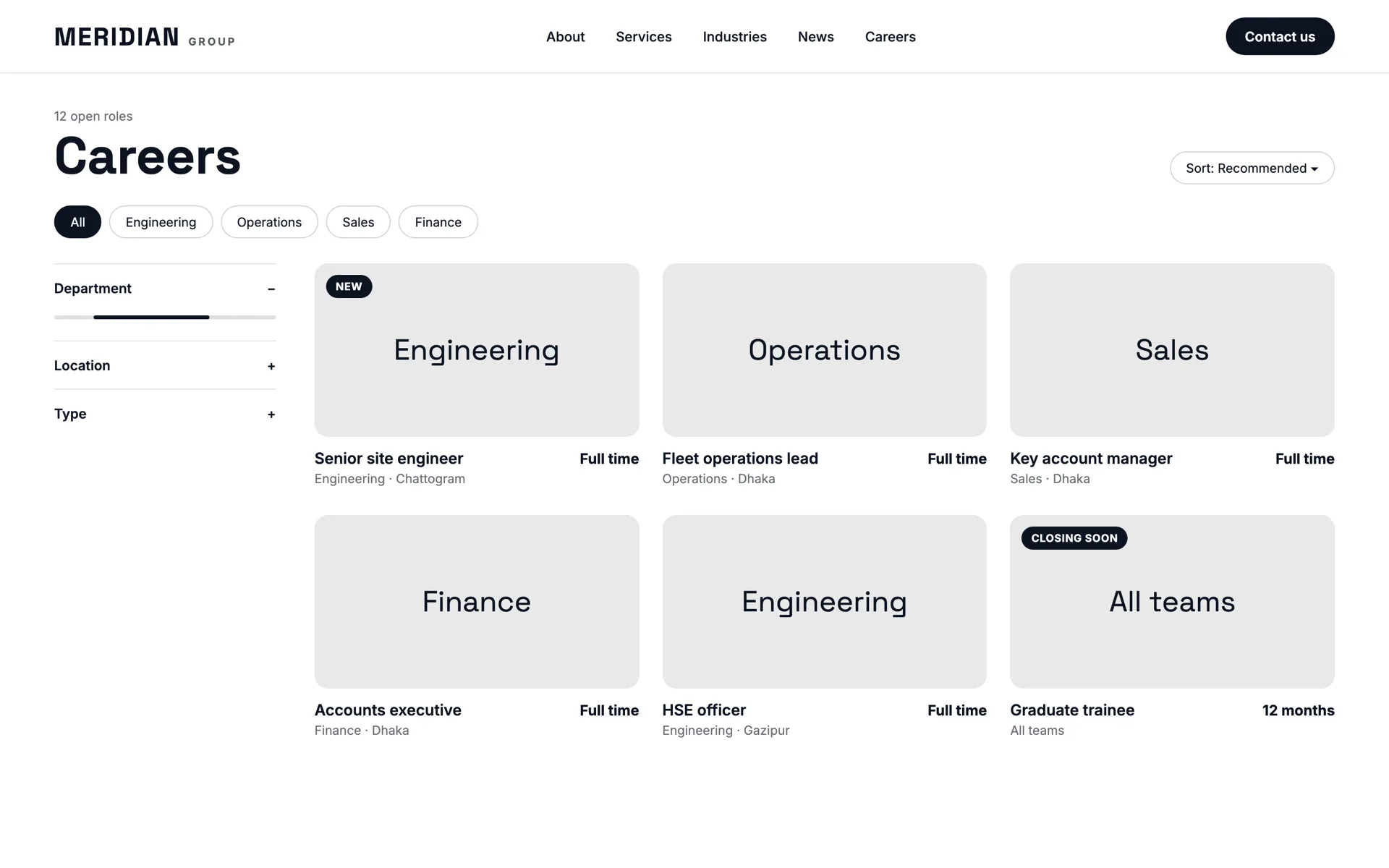
Task: Click the Fleet operations lead title
Action: (740, 459)
